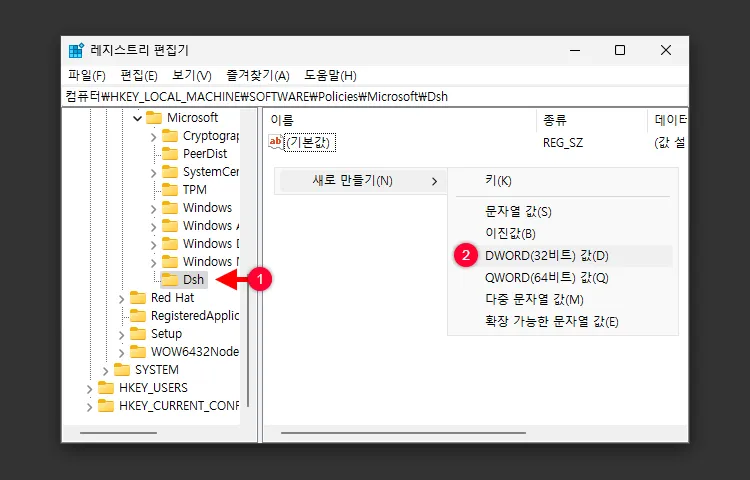Image resolution: width=750 pixels, height=480 pixels.
Task: Close the Registry Editor window
Action: (x=665, y=50)
